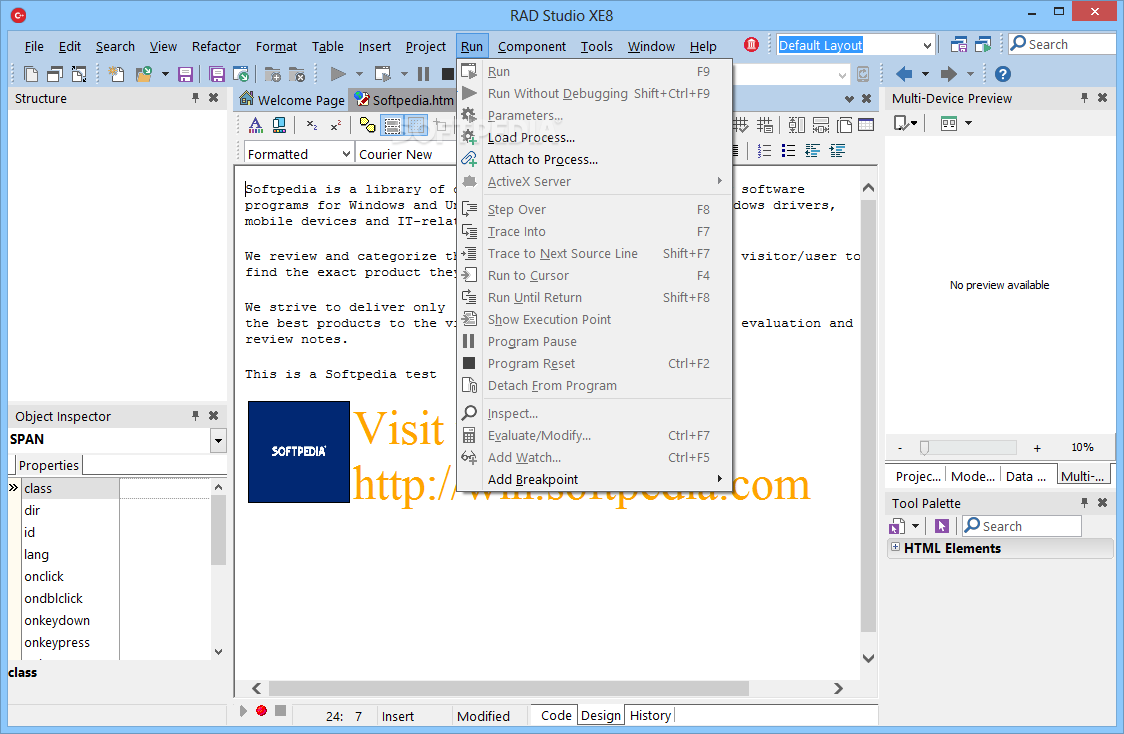Click the Add File to Project icon
The height and width of the screenshot is (734, 1124).
(x=272, y=74)
